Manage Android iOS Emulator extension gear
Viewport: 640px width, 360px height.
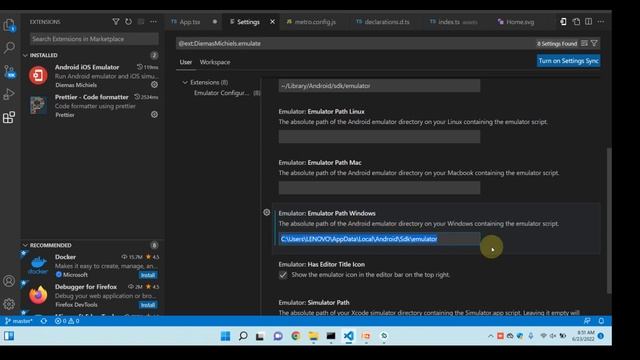154,84
